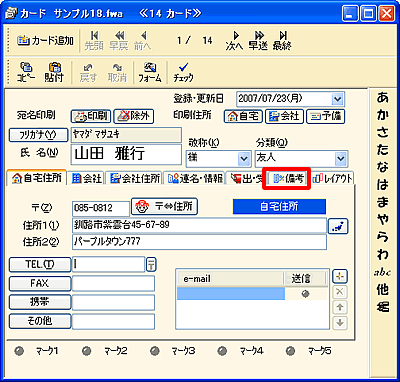400x382 pixels.
Task: Click the TEL.(T) button
Action: coord(40,265)
